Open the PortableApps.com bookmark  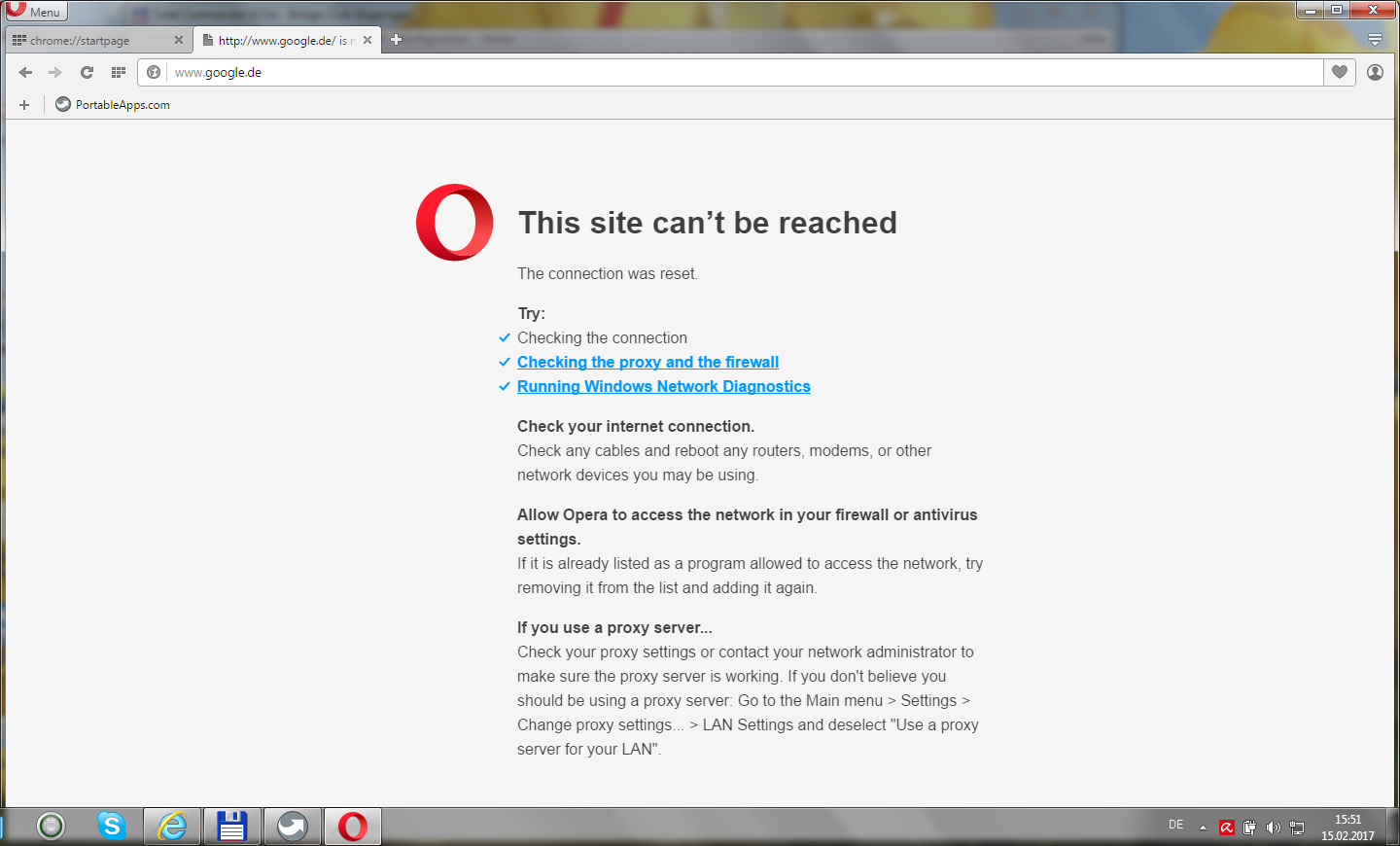(113, 104)
